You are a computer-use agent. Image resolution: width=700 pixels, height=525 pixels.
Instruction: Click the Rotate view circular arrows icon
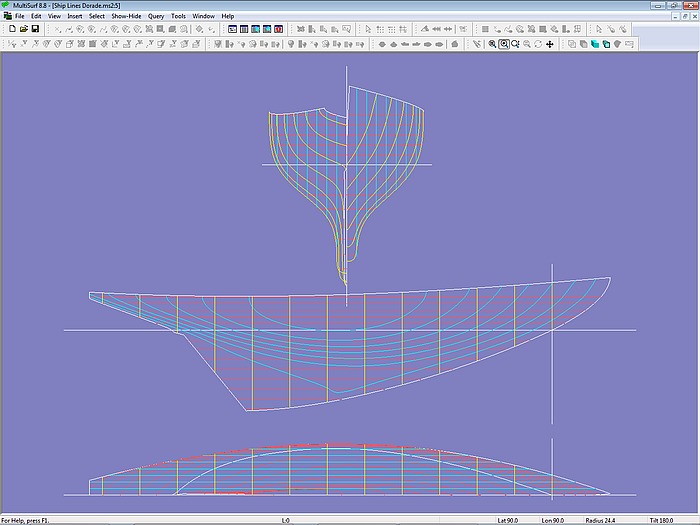click(x=538, y=44)
